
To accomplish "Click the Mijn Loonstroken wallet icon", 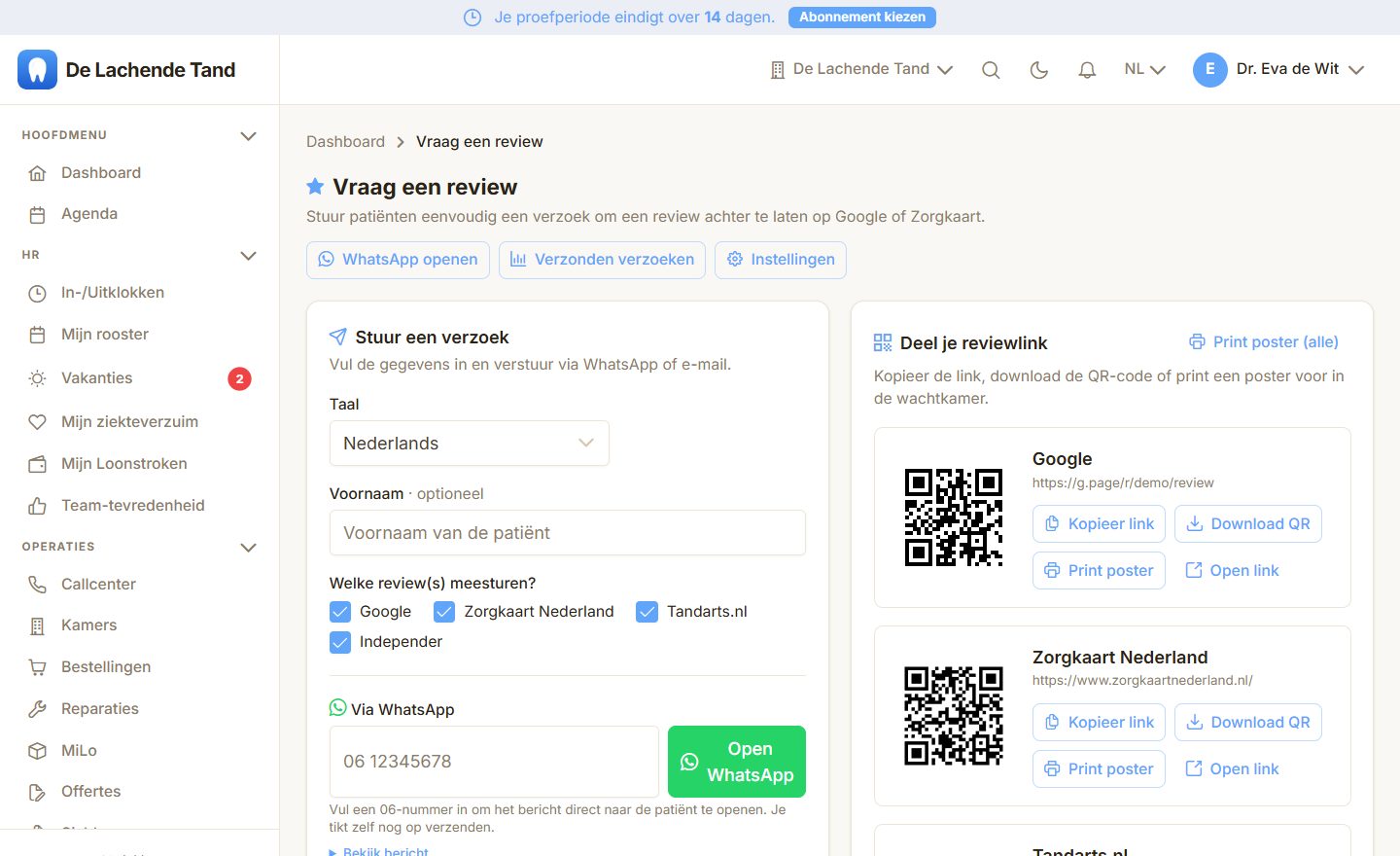I will pos(37,464).
